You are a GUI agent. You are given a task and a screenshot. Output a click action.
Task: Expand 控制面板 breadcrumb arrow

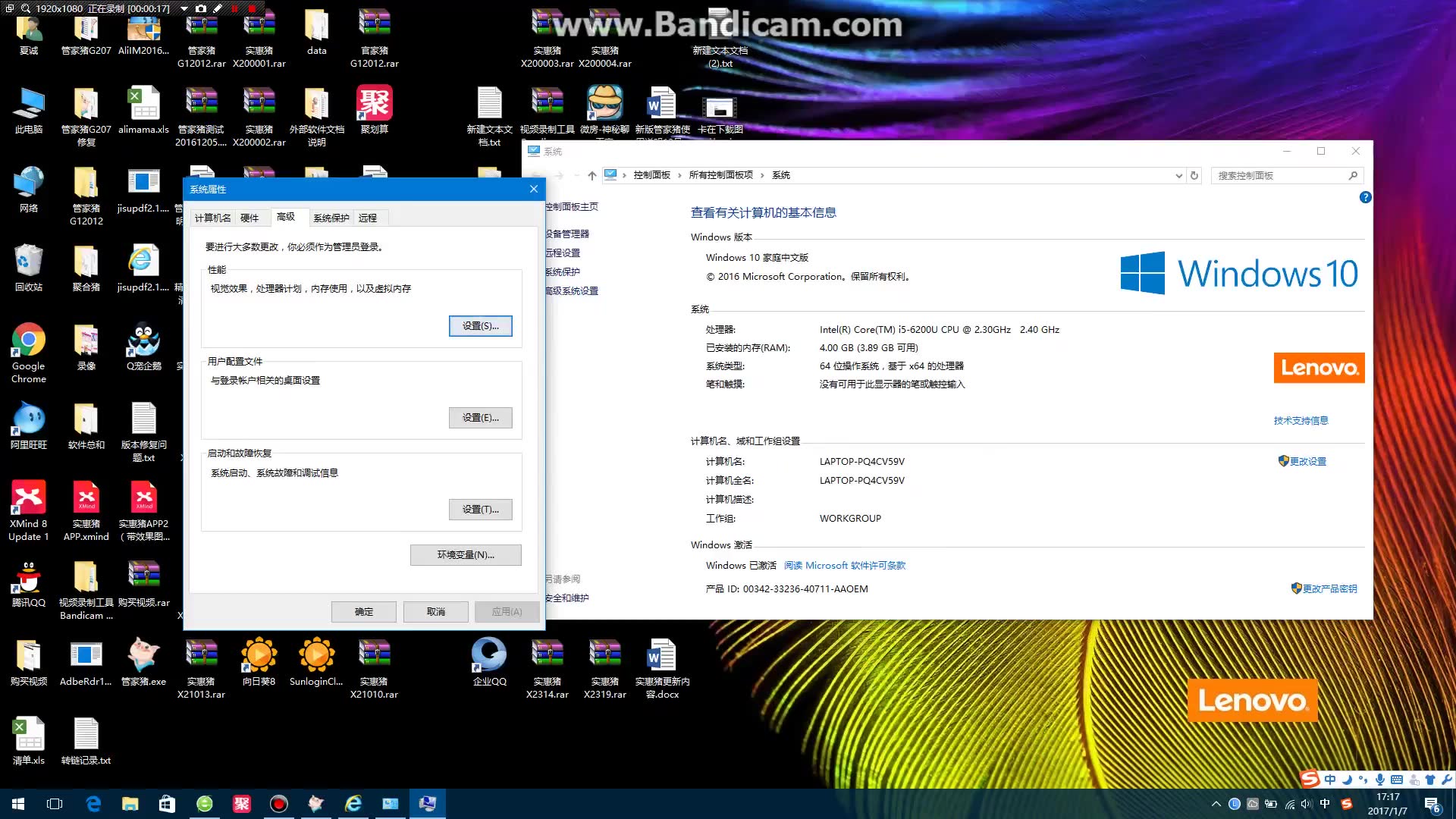click(x=679, y=175)
